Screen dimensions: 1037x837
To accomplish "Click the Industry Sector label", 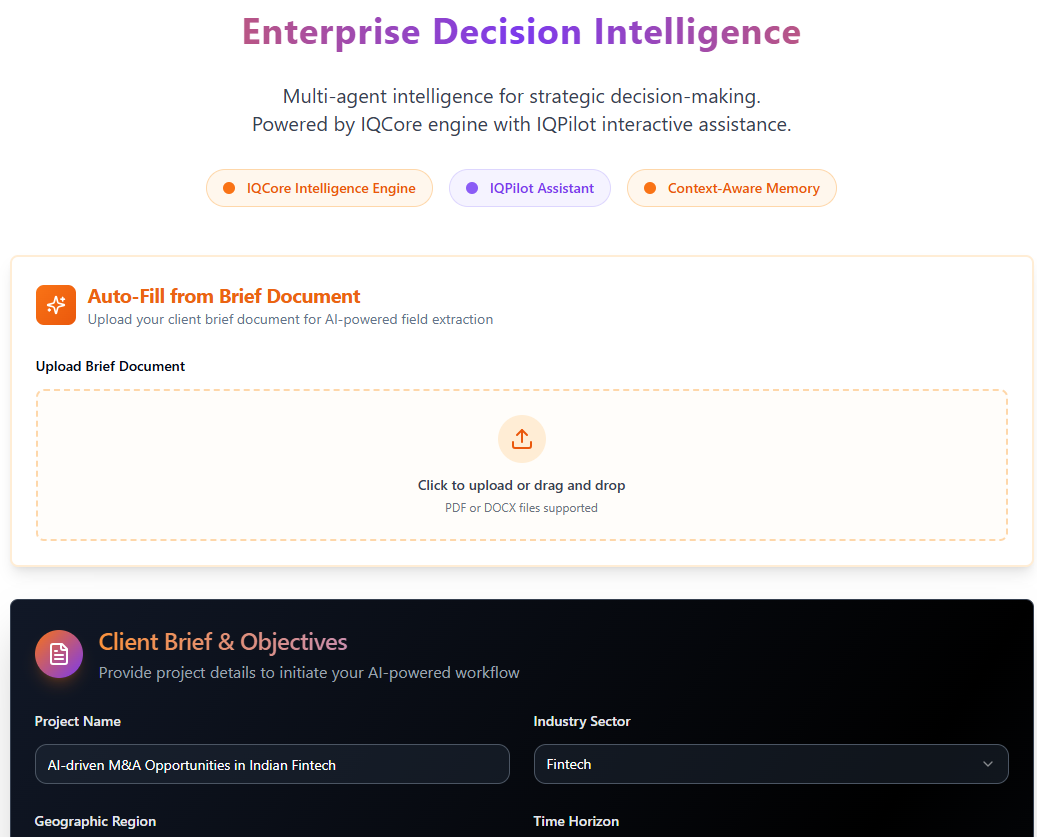I will (582, 721).
